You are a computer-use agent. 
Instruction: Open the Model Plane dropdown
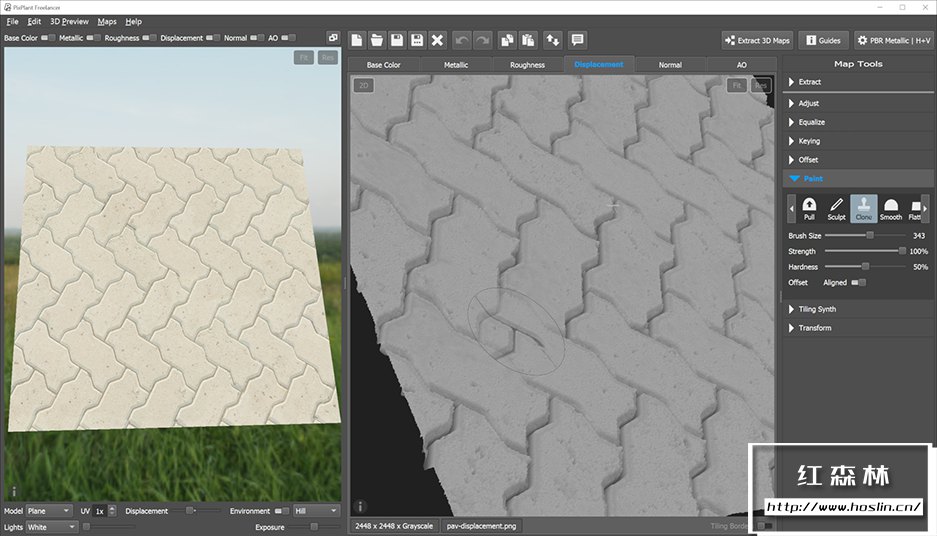[49, 511]
